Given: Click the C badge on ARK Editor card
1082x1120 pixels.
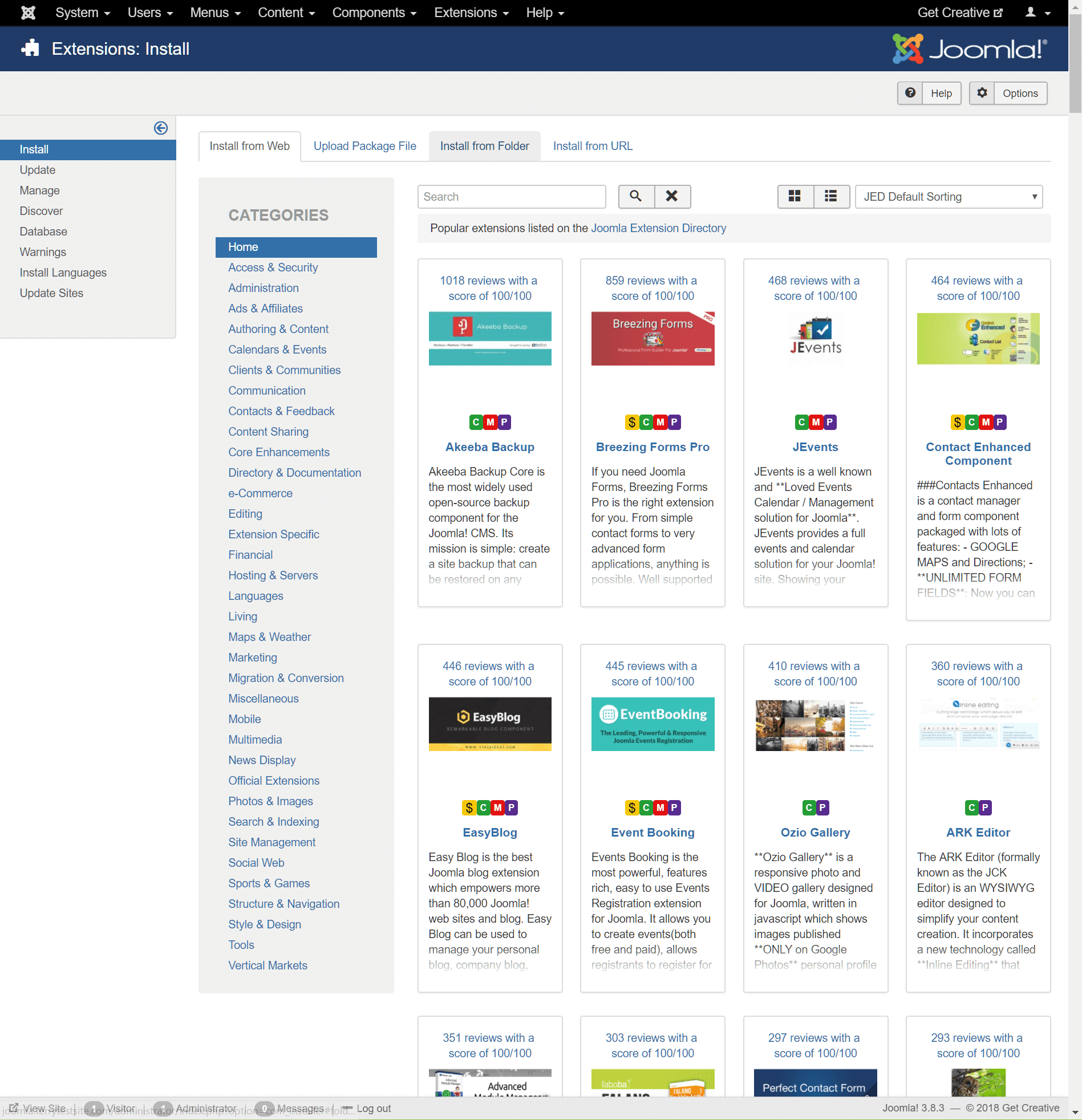Looking at the screenshot, I should coord(972,807).
